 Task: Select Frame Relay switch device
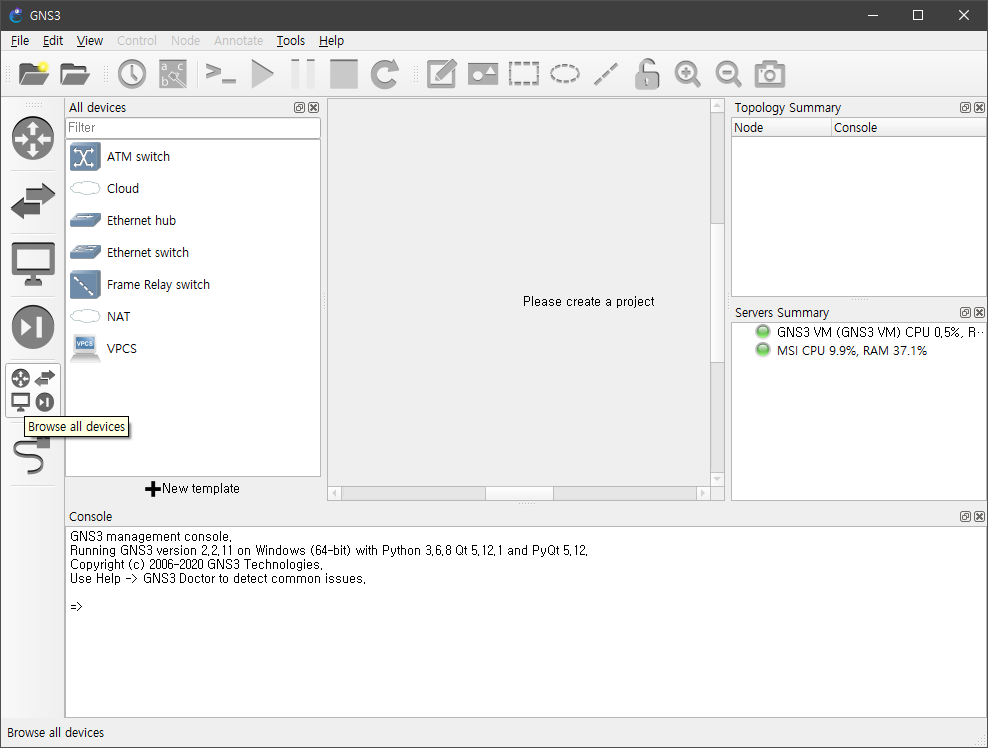pyautogui.click(x=193, y=285)
